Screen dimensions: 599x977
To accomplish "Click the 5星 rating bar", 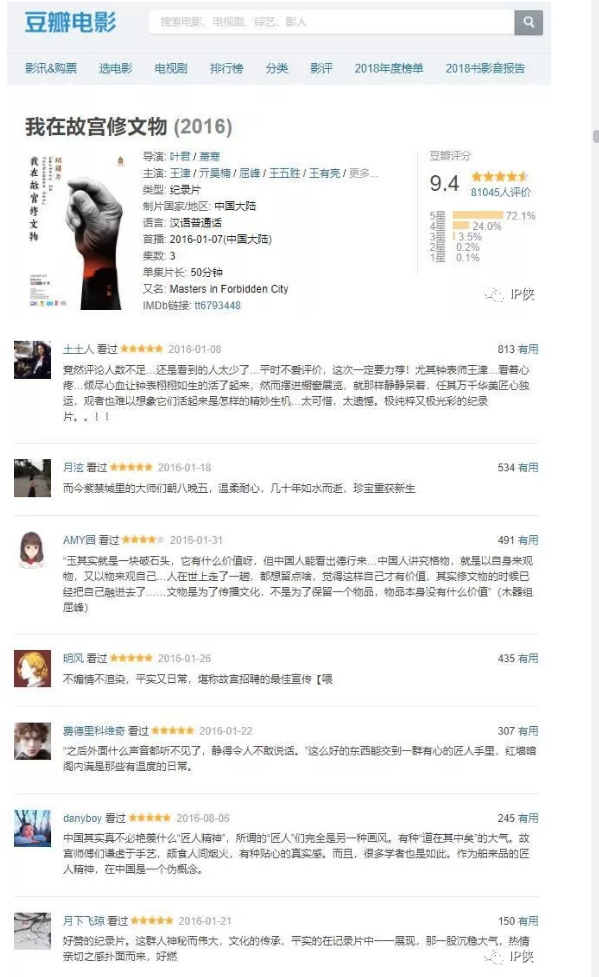I will coord(477,216).
